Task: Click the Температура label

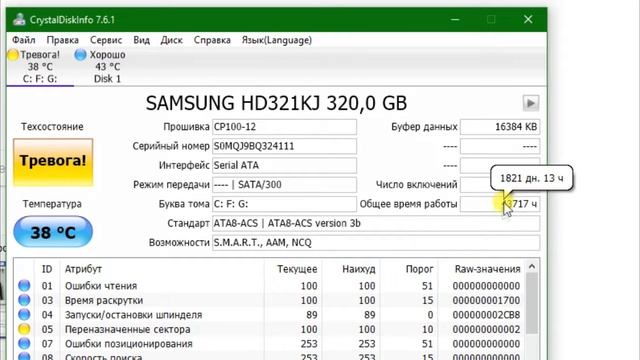Action: click(52, 204)
